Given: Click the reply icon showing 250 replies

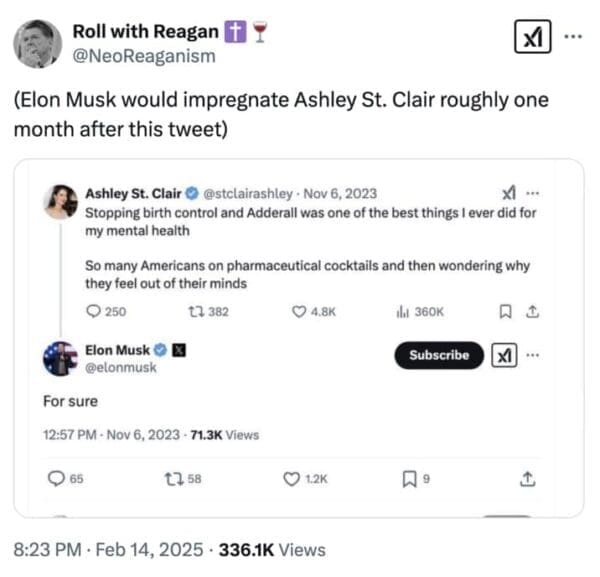Looking at the screenshot, I should (x=93, y=311).
